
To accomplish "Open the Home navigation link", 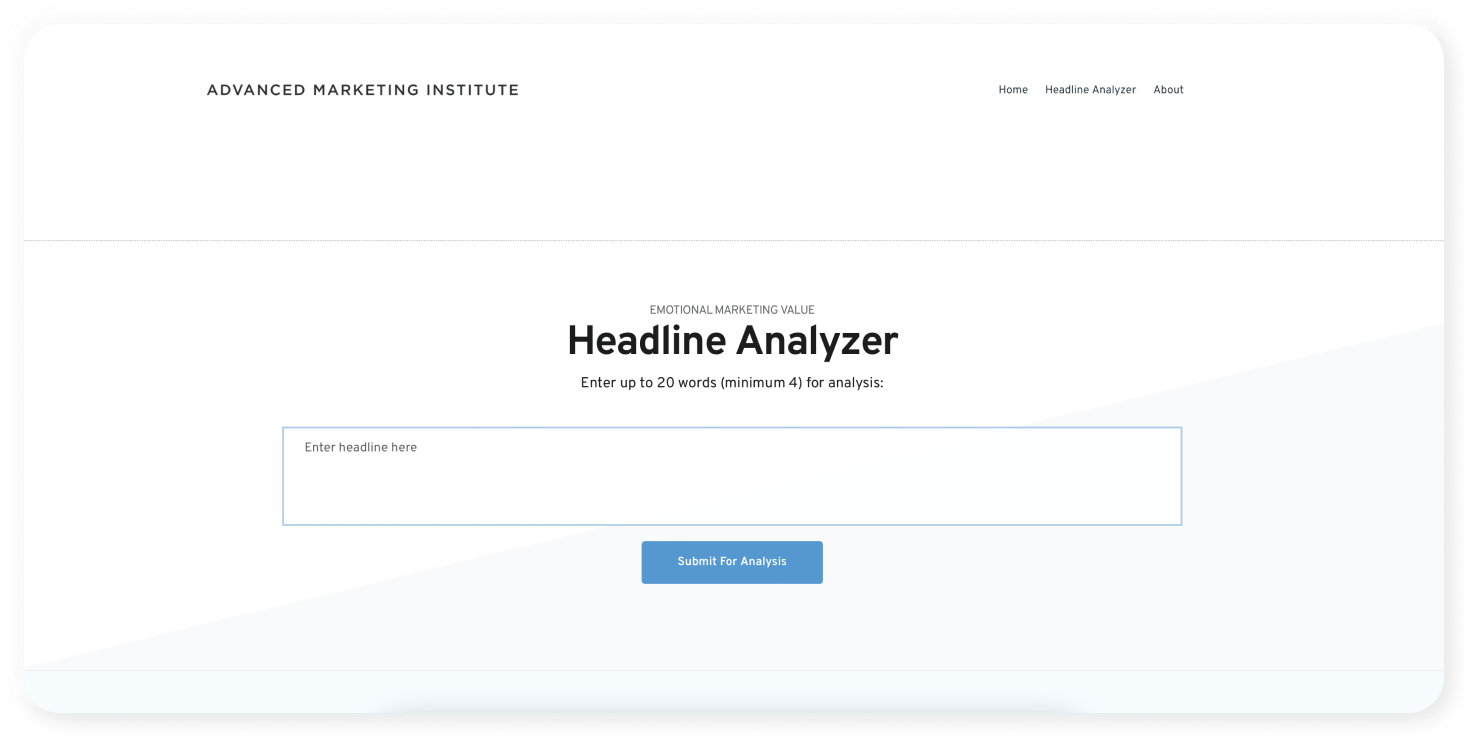I will click(1013, 90).
